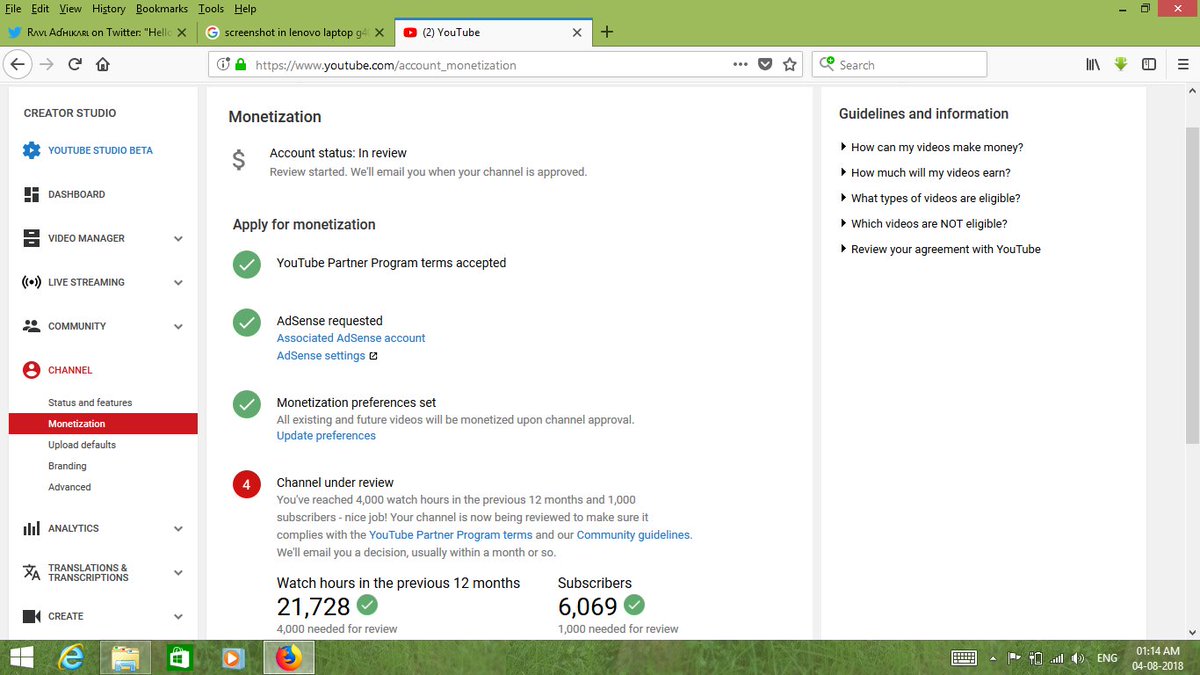
Task: Click the green site security padlock
Action: 240,64
